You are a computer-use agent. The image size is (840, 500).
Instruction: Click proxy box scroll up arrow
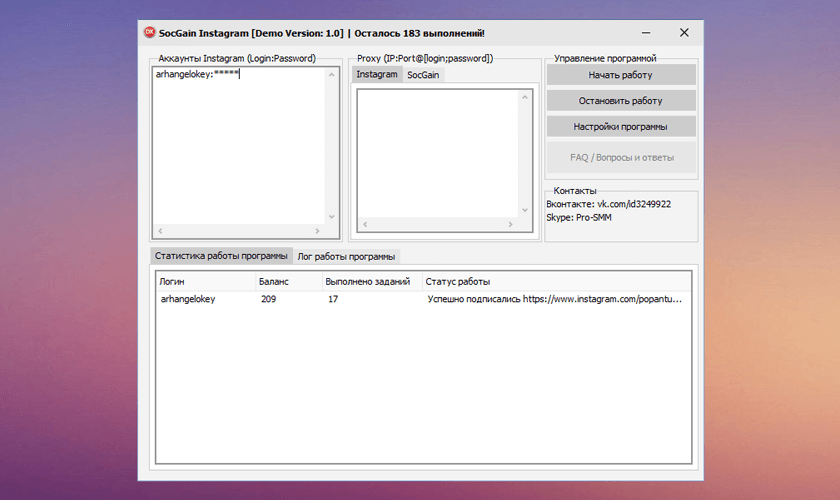[x=525, y=97]
